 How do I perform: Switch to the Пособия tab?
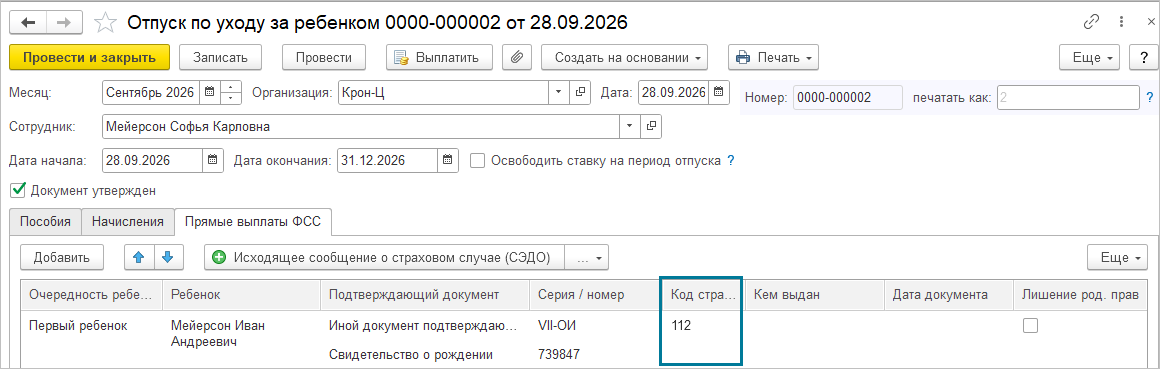pyautogui.click(x=45, y=221)
